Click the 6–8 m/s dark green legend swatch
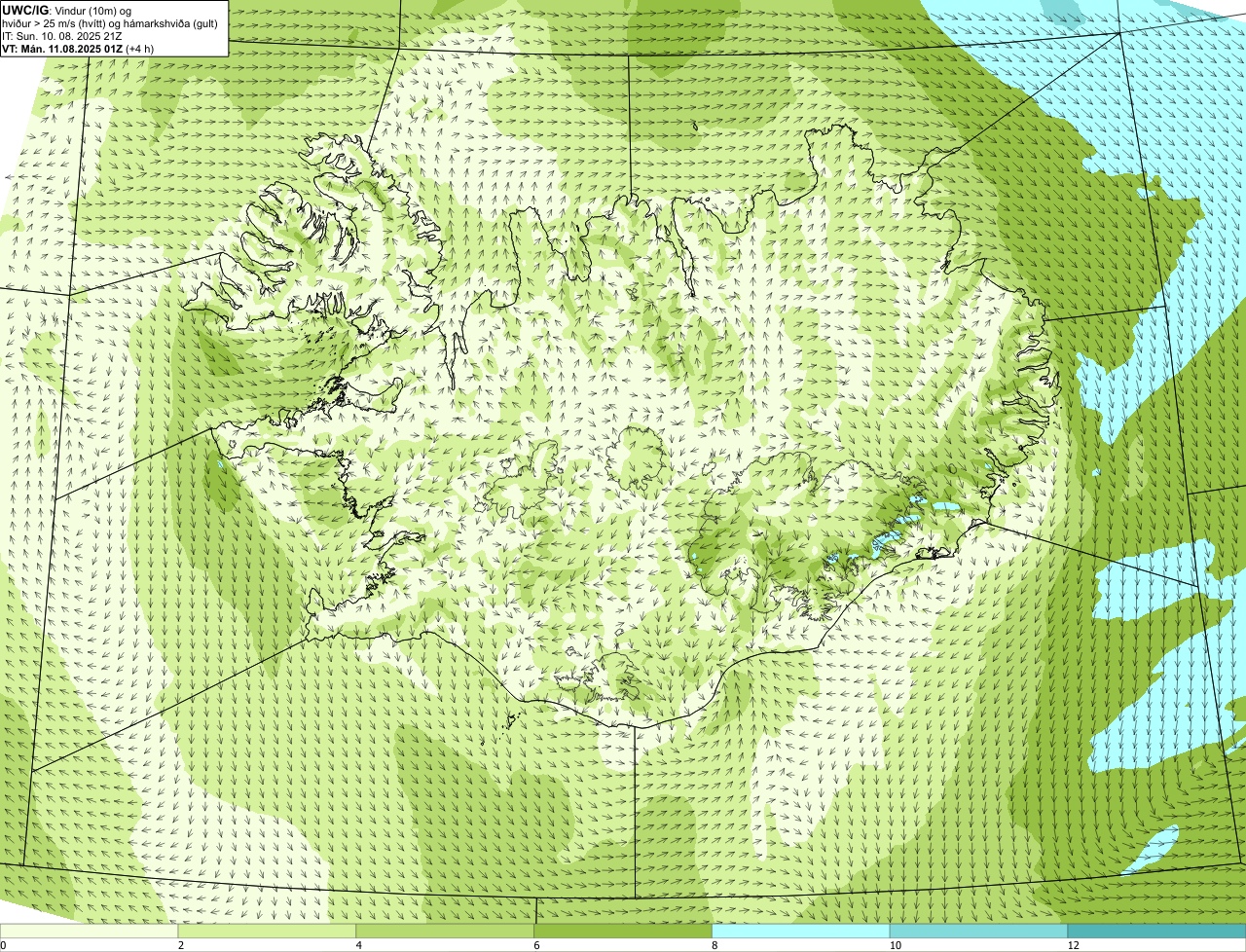Screen dimensions: 1246x952 click(x=623, y=931)
